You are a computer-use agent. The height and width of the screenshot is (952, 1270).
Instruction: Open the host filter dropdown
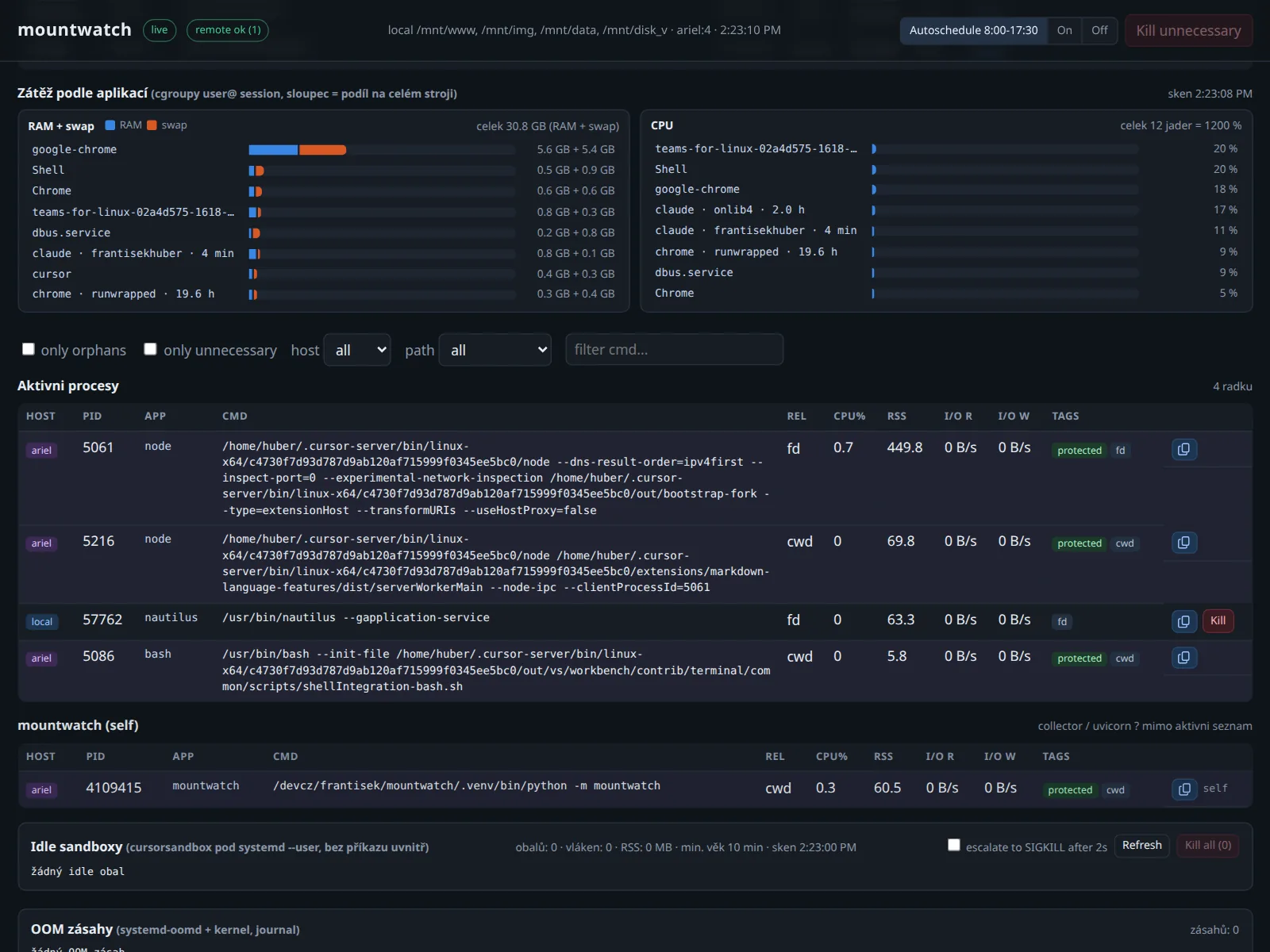[357, 350]
